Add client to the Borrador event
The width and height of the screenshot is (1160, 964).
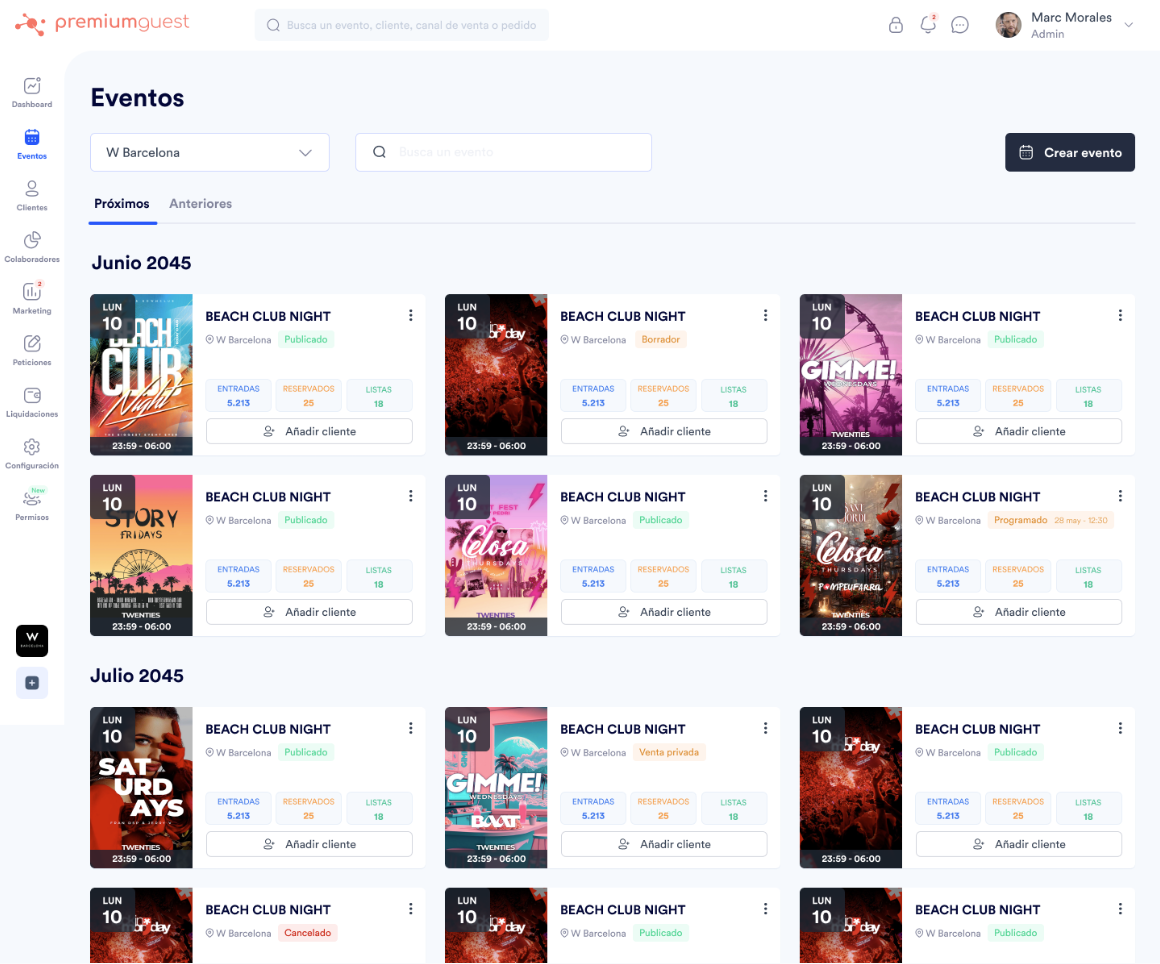(664, 431)
